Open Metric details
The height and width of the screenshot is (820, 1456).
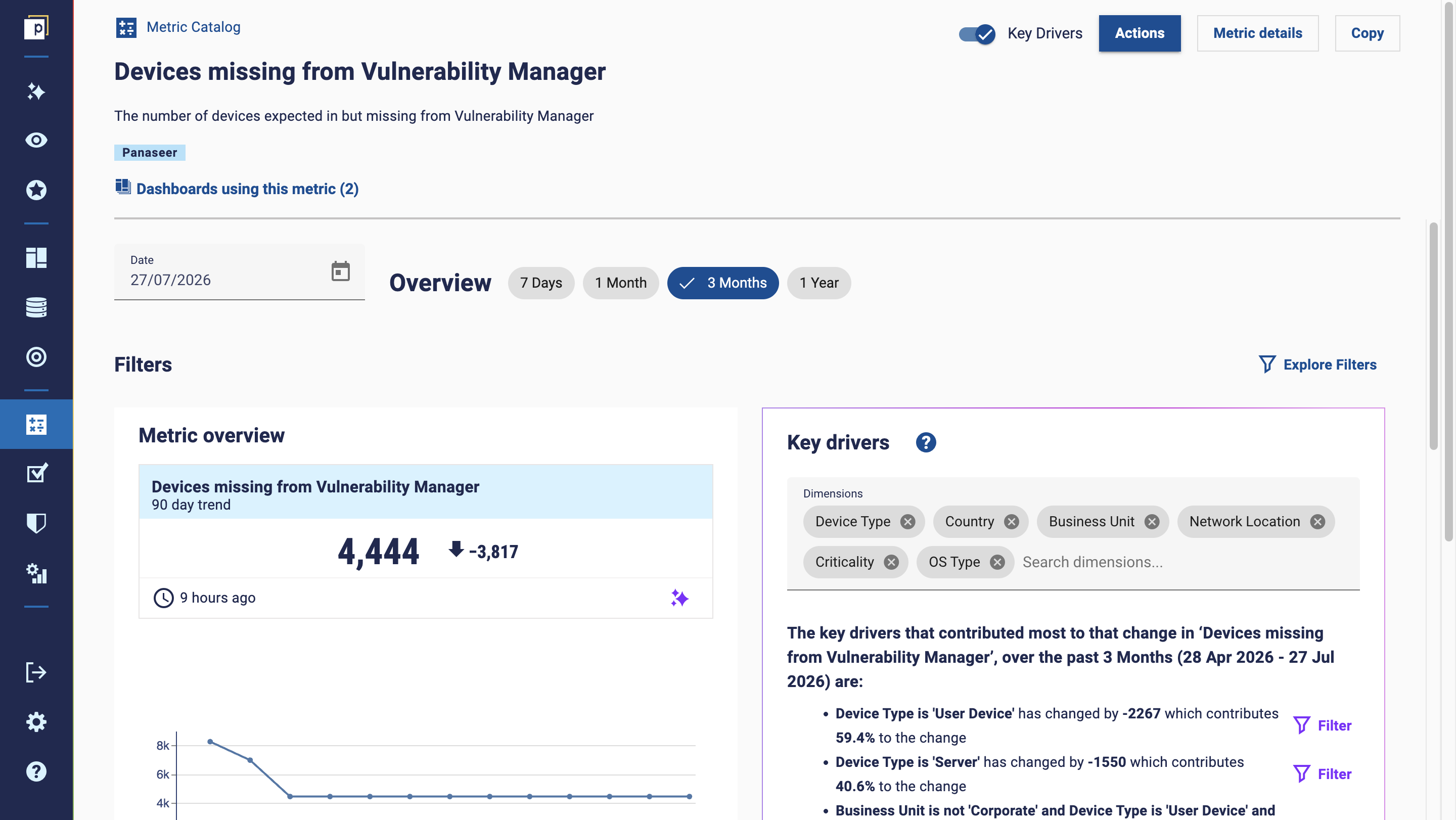(x=1258, y=33)
